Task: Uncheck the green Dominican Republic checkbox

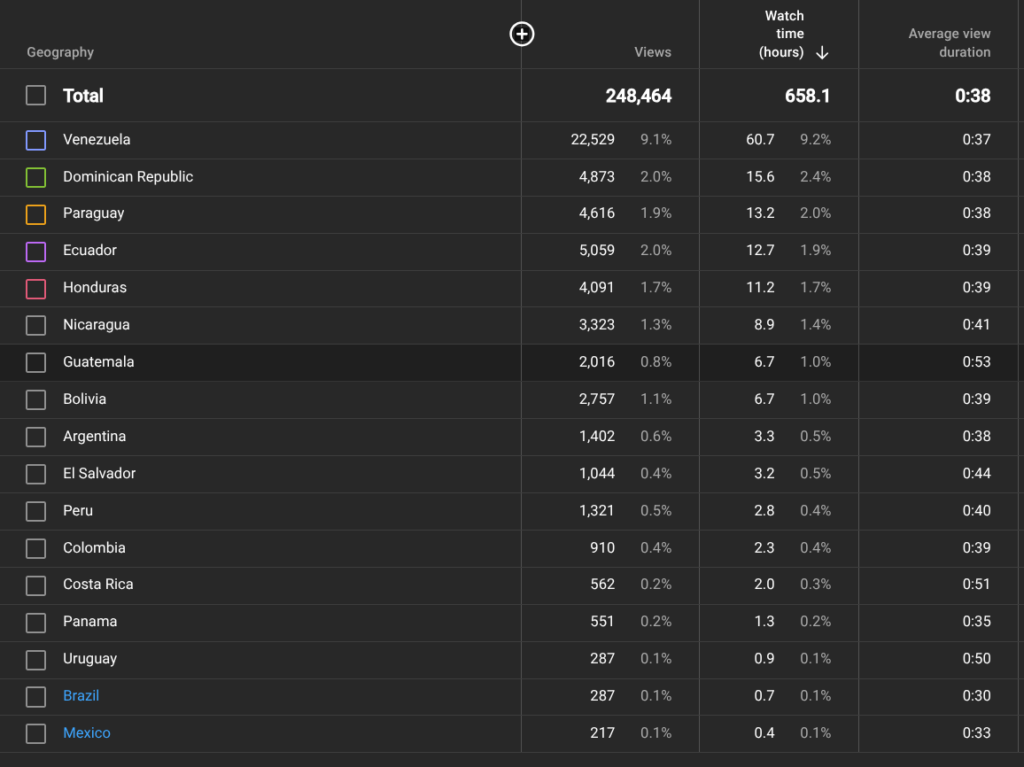Action: [x=36, y=177]
